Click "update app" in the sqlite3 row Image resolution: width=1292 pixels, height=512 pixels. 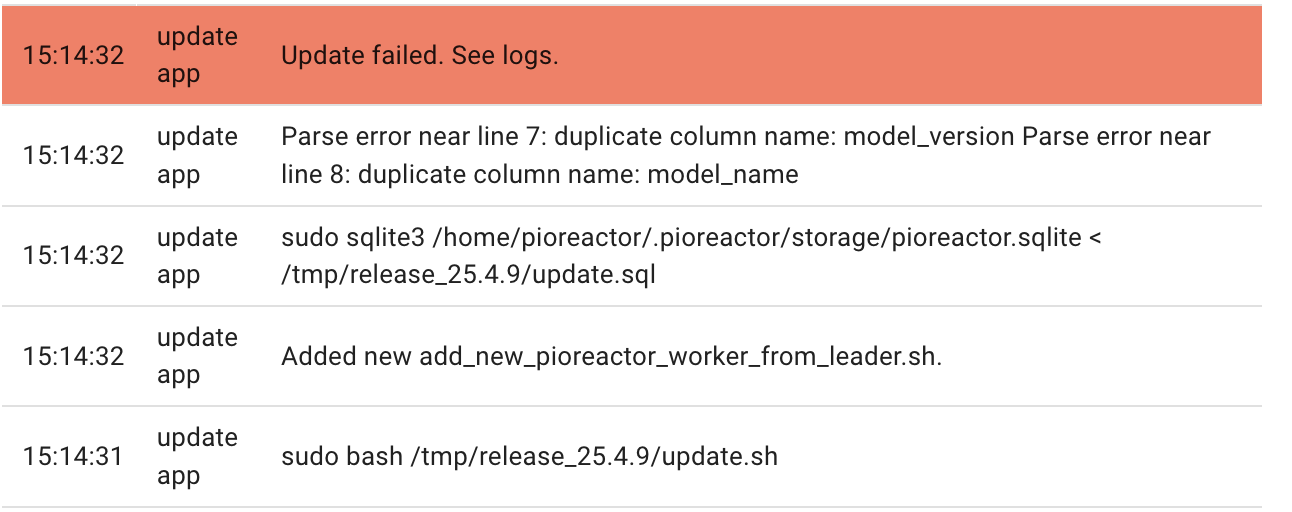pos(197,255)
